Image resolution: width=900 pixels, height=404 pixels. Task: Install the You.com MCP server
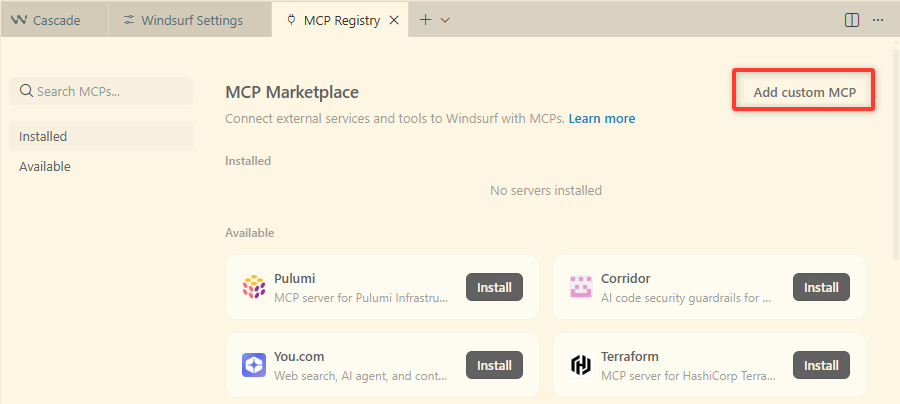[x=494, y=365]
